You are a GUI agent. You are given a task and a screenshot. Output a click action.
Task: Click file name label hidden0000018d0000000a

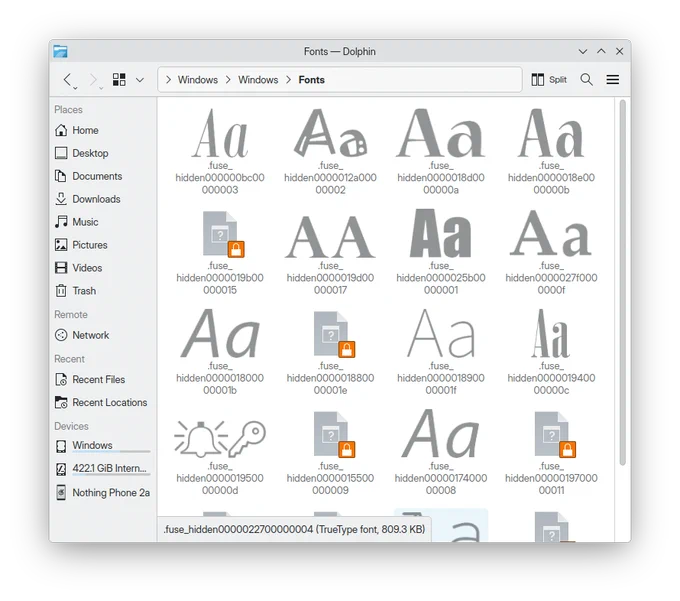tap(441, 178)
